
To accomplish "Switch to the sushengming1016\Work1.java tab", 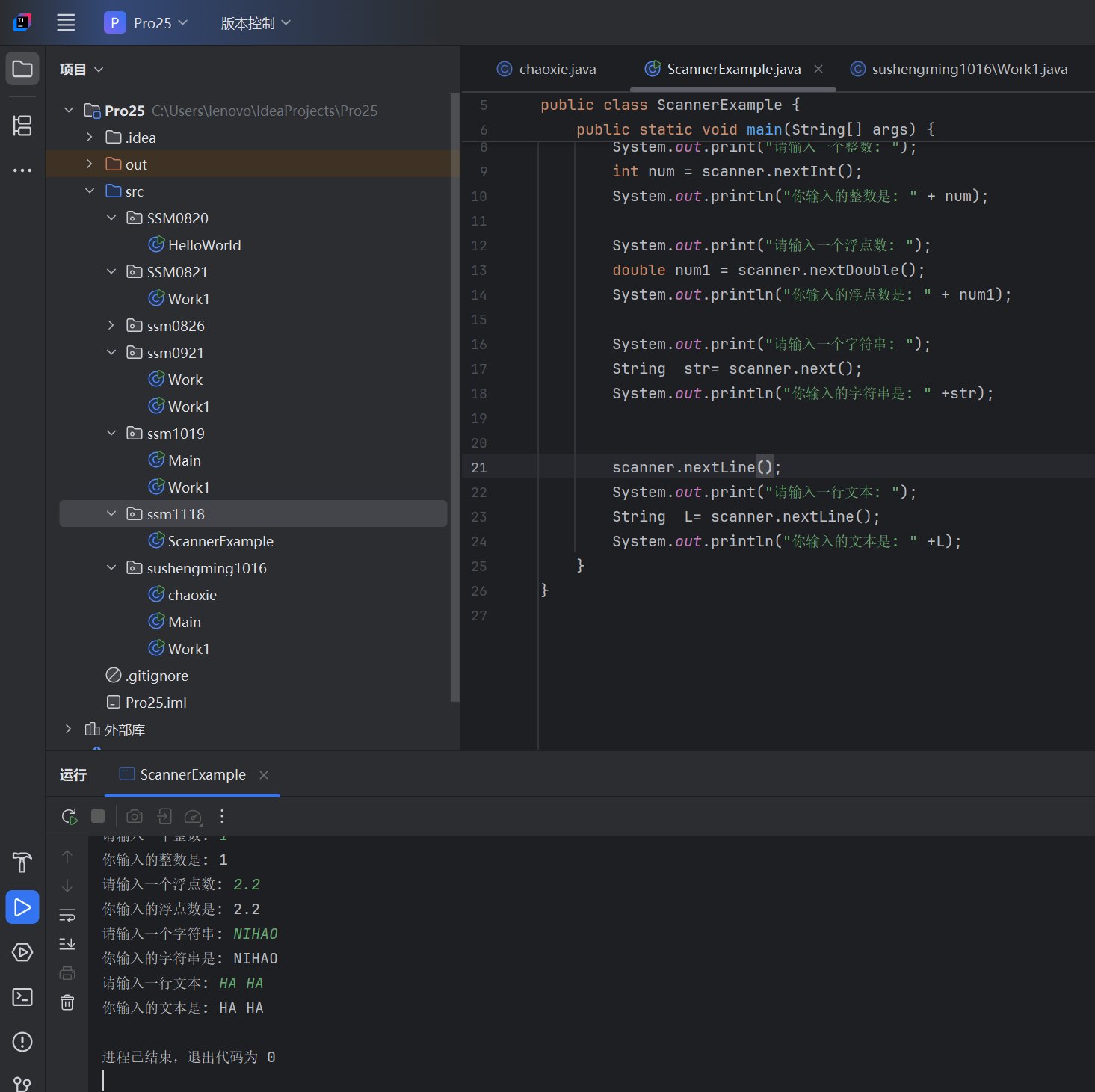I will (x=959, y=69).
